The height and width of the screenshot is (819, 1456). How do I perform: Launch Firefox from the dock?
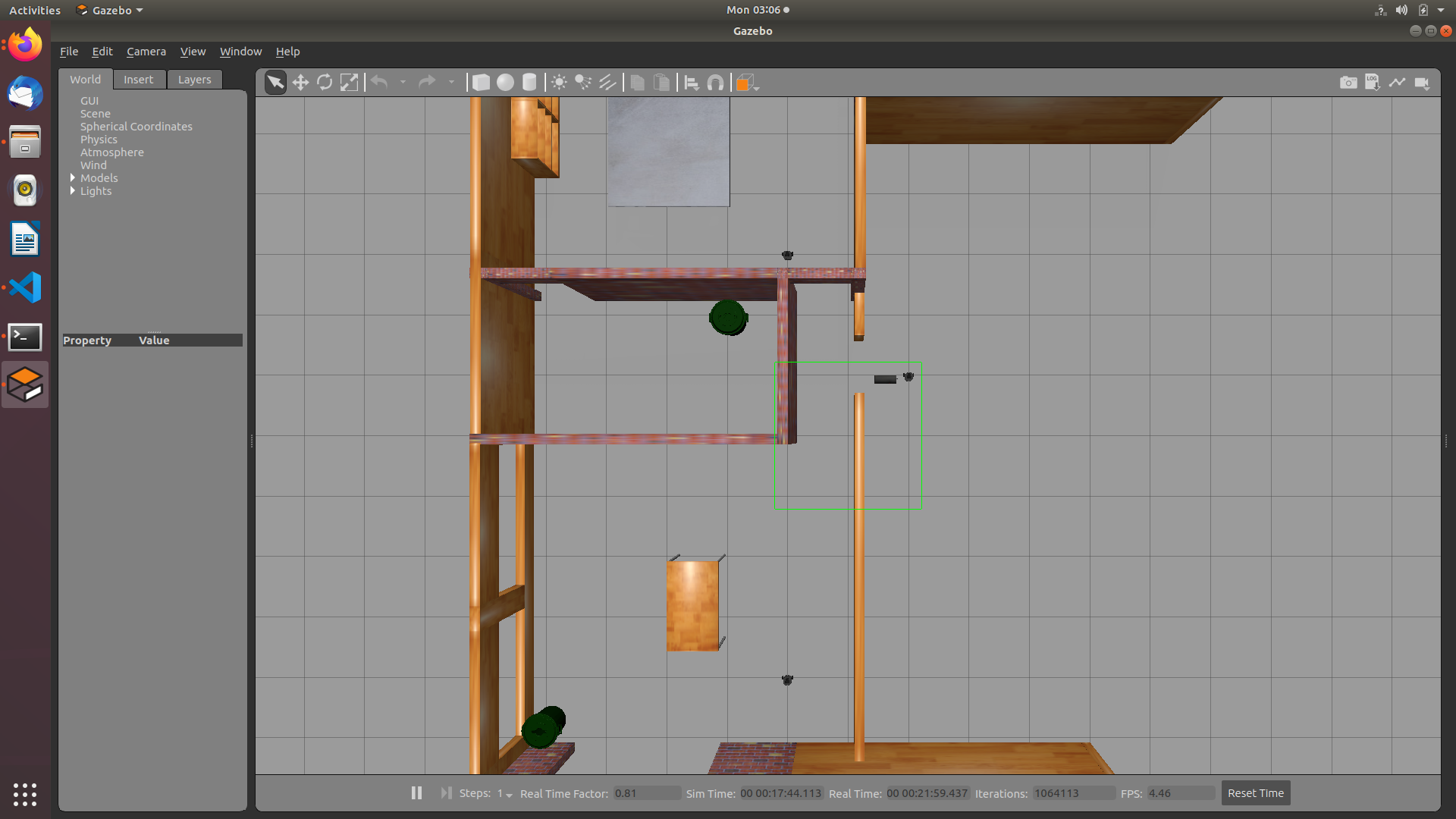25,45
